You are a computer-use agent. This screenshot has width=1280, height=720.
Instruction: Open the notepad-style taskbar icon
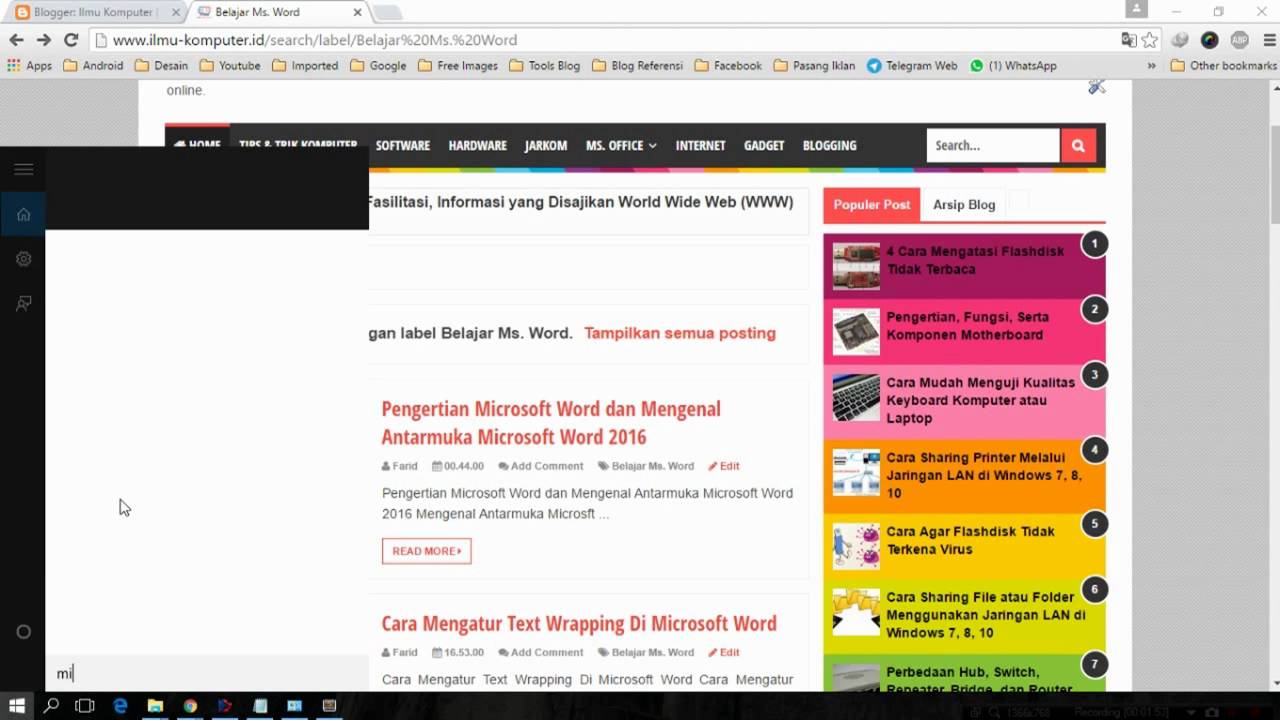[x=260, y=706]
